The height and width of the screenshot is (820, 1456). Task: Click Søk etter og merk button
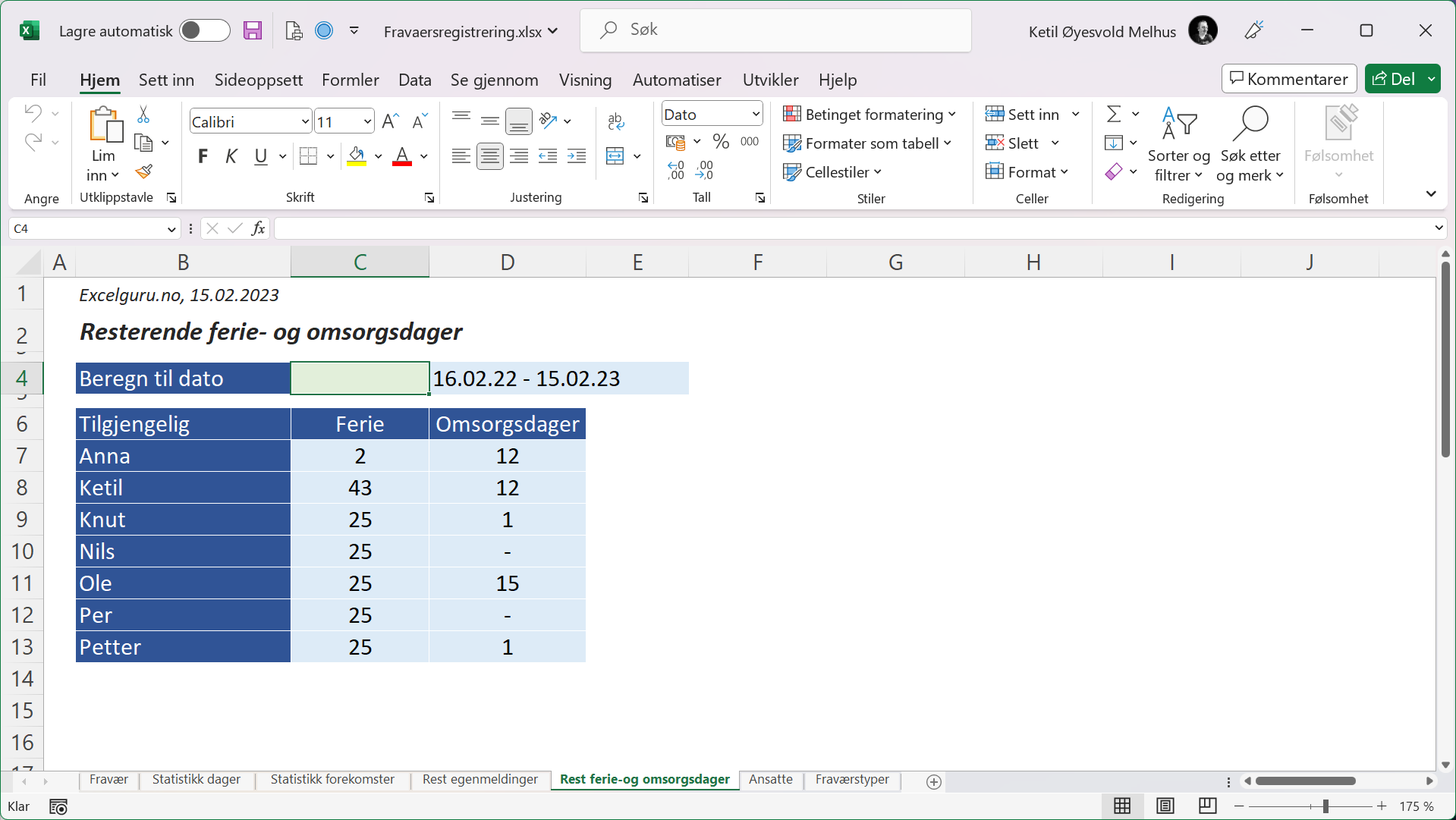(x=1250, y=143)
